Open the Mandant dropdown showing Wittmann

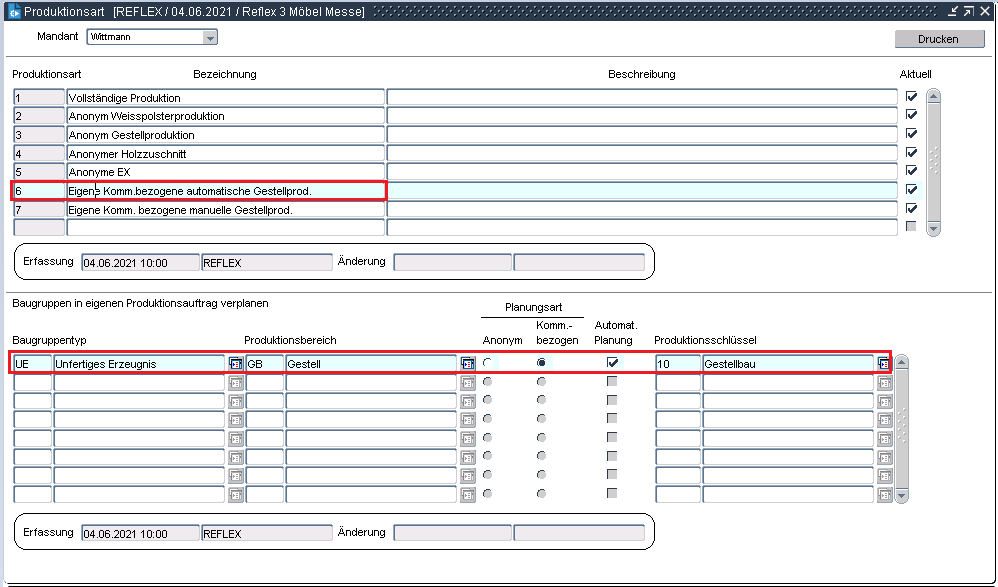pos(210,37)
